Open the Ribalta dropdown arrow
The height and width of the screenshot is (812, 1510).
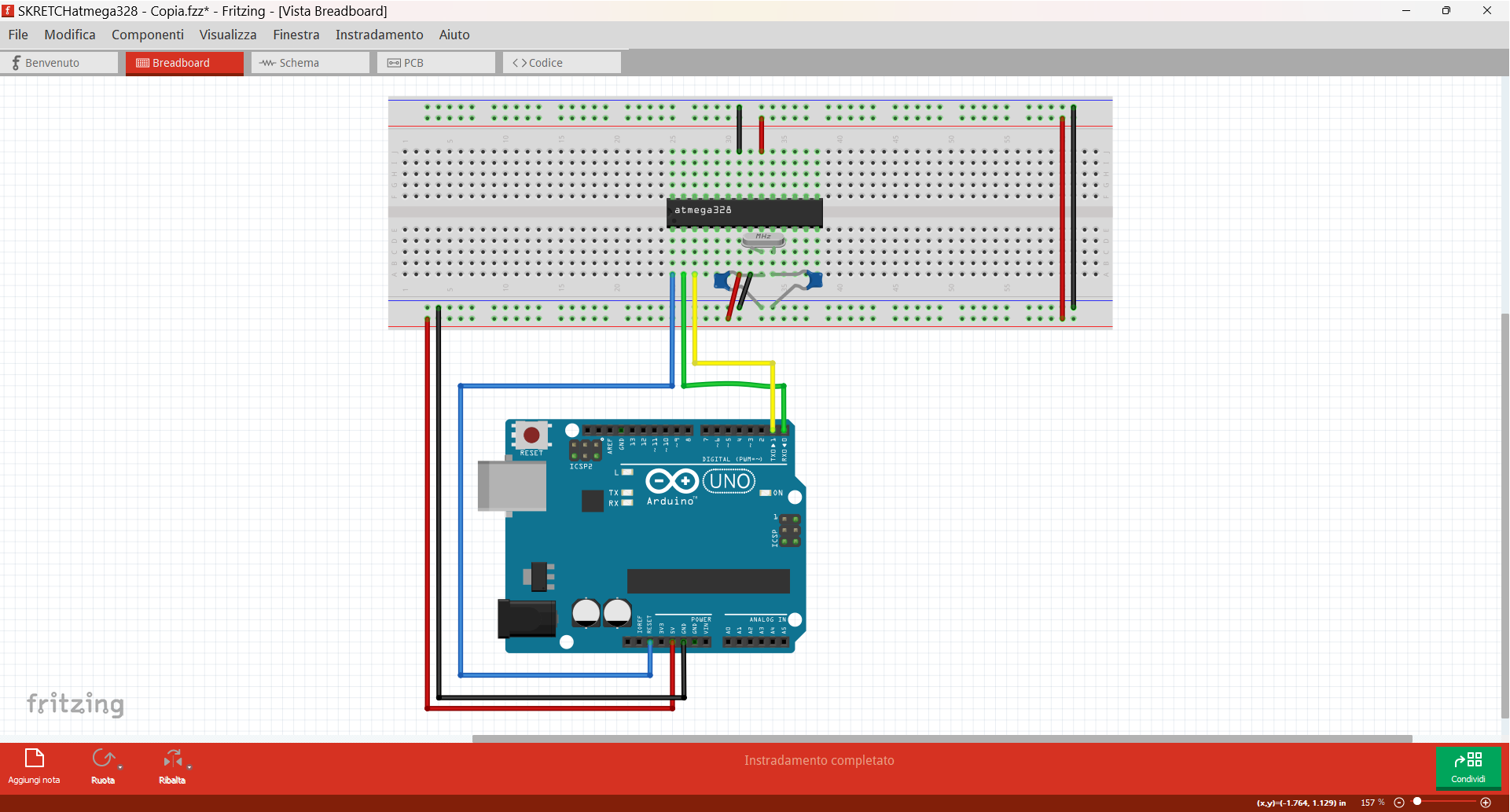(x=189, y=767)
